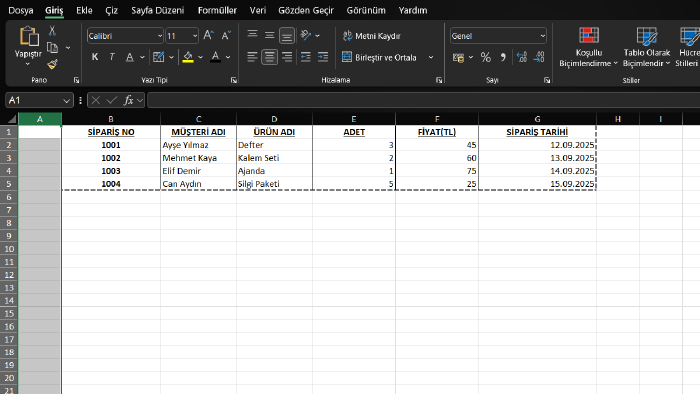Decrease font size with smaller A
The height and width of the screenshot is (394, 700).
click(x=226, y=36)
